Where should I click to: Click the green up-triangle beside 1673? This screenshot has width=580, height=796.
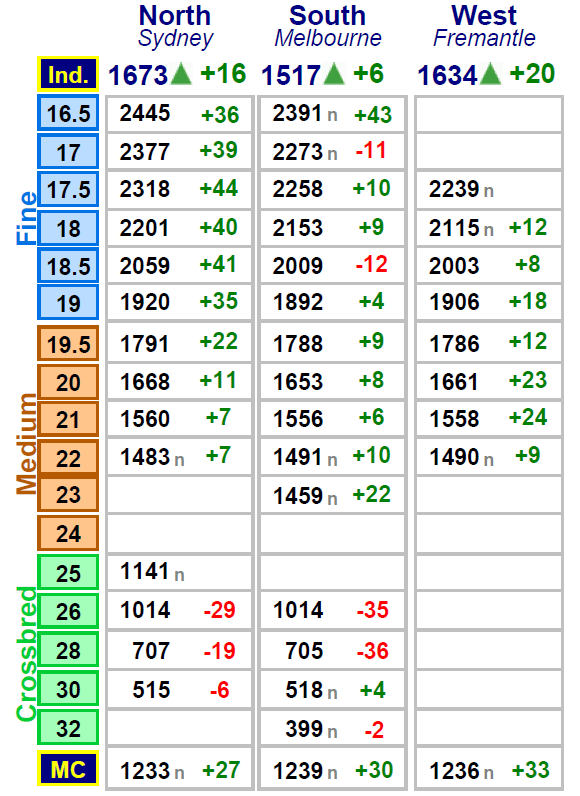coord(182,74)
